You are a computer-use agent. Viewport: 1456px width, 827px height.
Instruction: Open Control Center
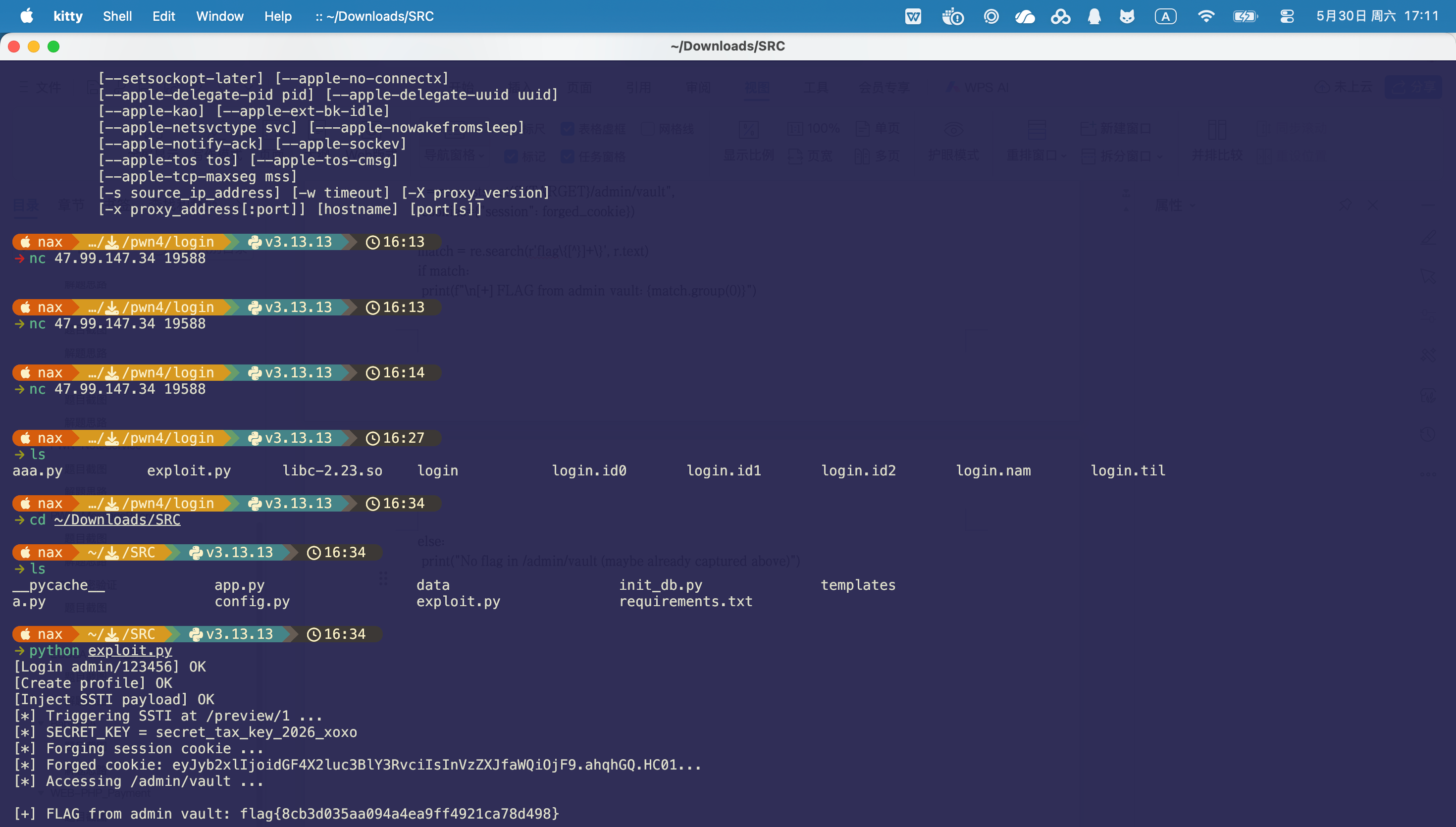point(1287,16)
